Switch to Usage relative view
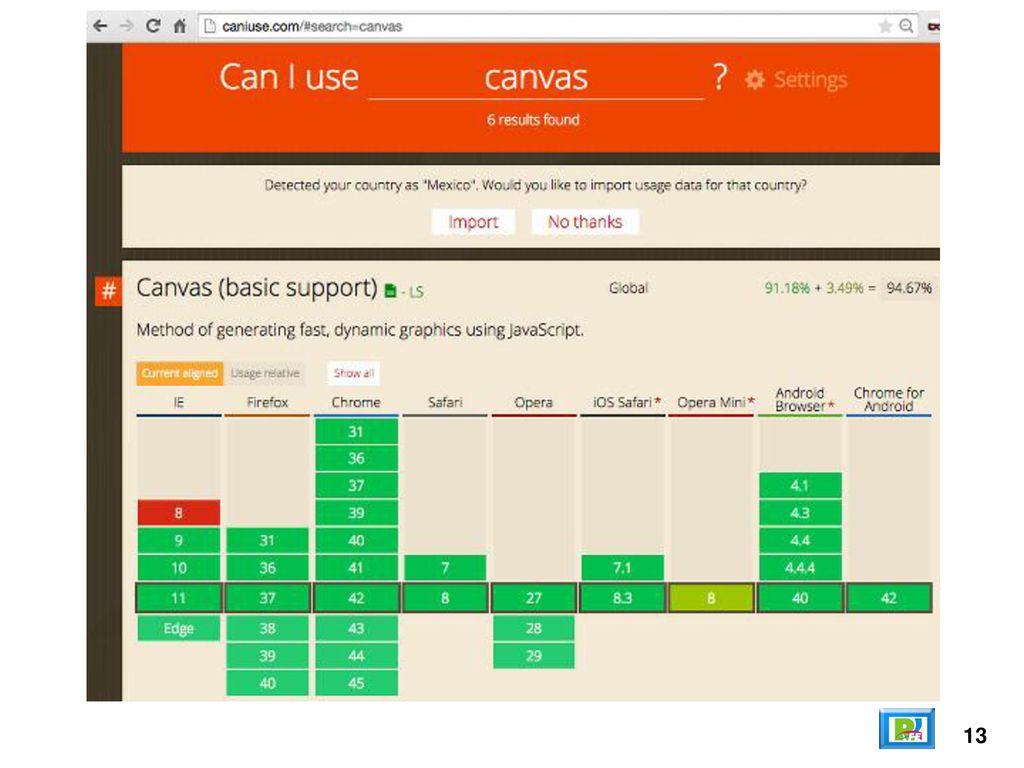 (265, 373)
